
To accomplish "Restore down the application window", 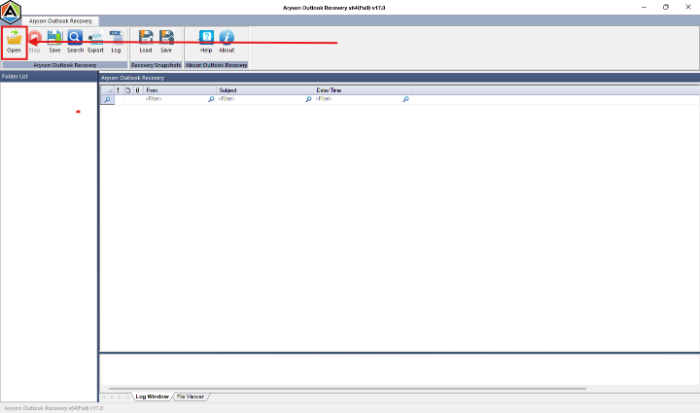I will (666, 7).
